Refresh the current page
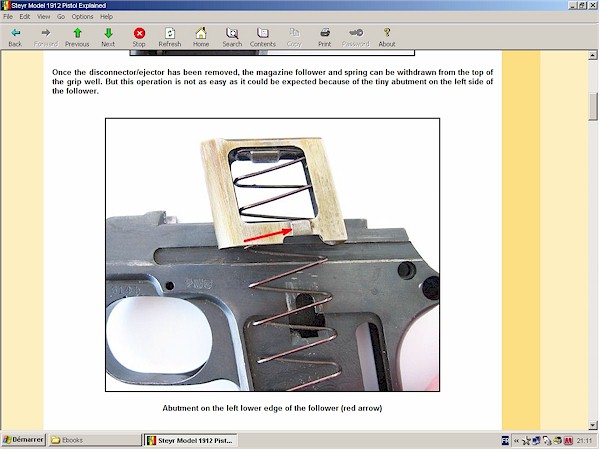This screenshot has height=450, width=600. point(170,37)
